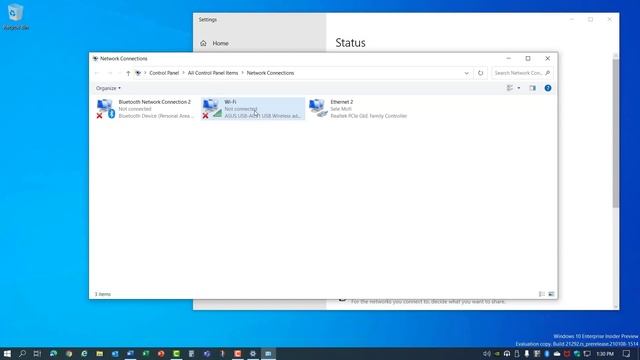Open the Network Connections help icon
The height and width of the screenshot is (360, 640).
(548, 88)
